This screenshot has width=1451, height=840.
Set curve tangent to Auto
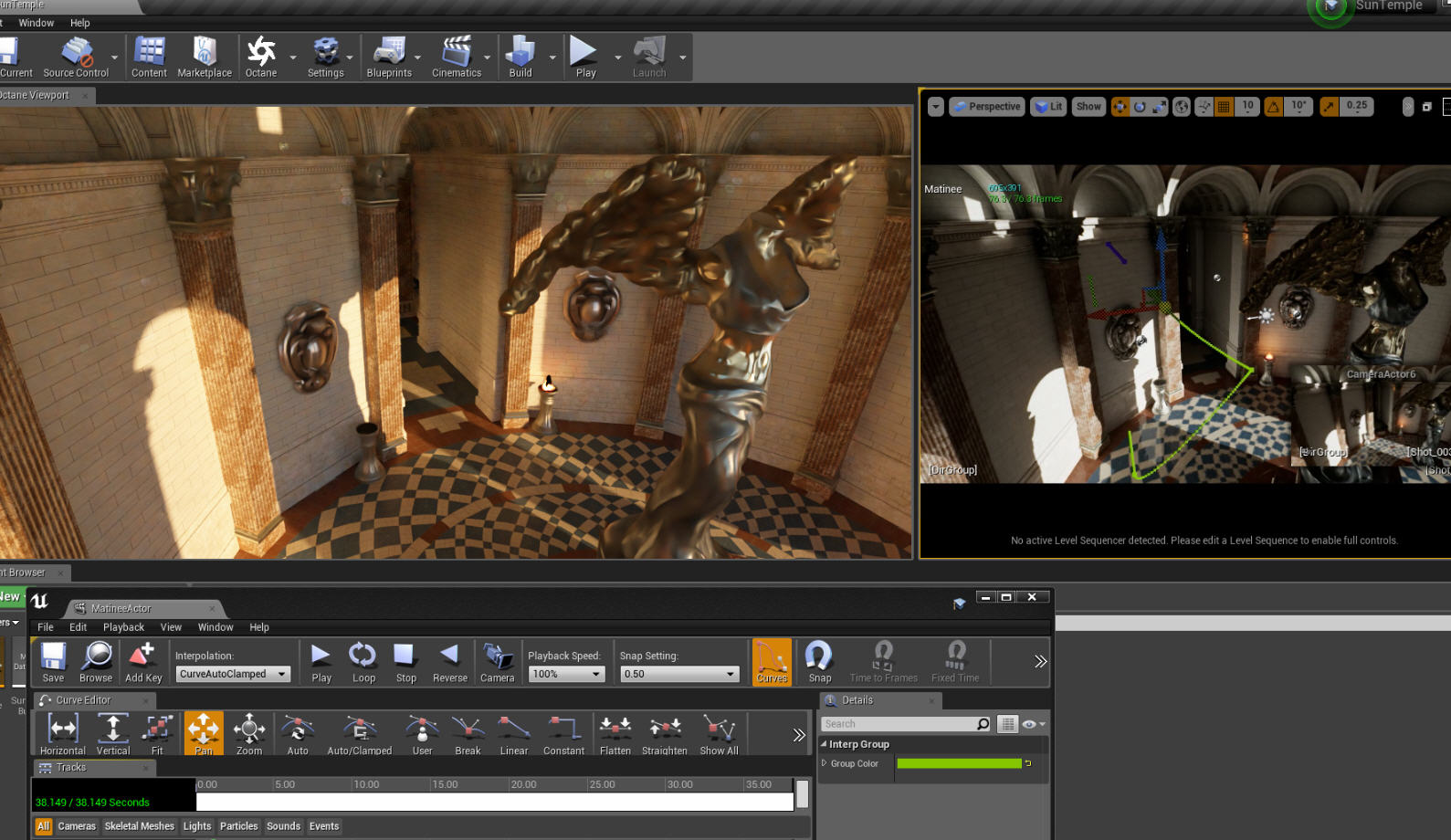pos(298,734)
